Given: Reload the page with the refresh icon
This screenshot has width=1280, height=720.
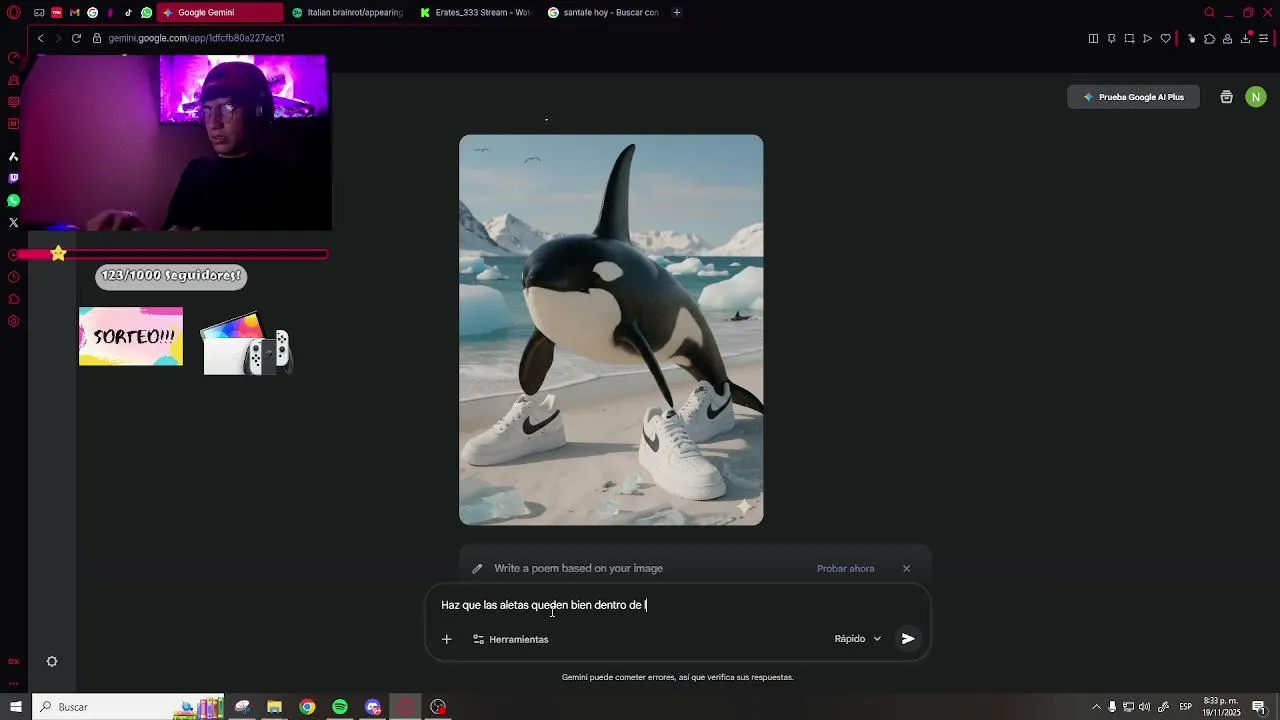Looking at the screenshot, I should click(x=76, y=38).
